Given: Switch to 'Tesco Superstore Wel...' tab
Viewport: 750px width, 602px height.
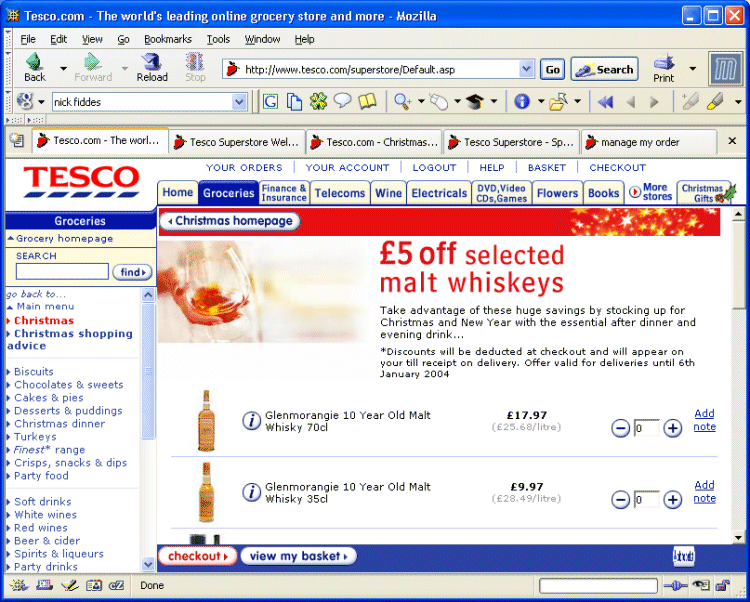Looking at the screenshot, I should [237, 142].
